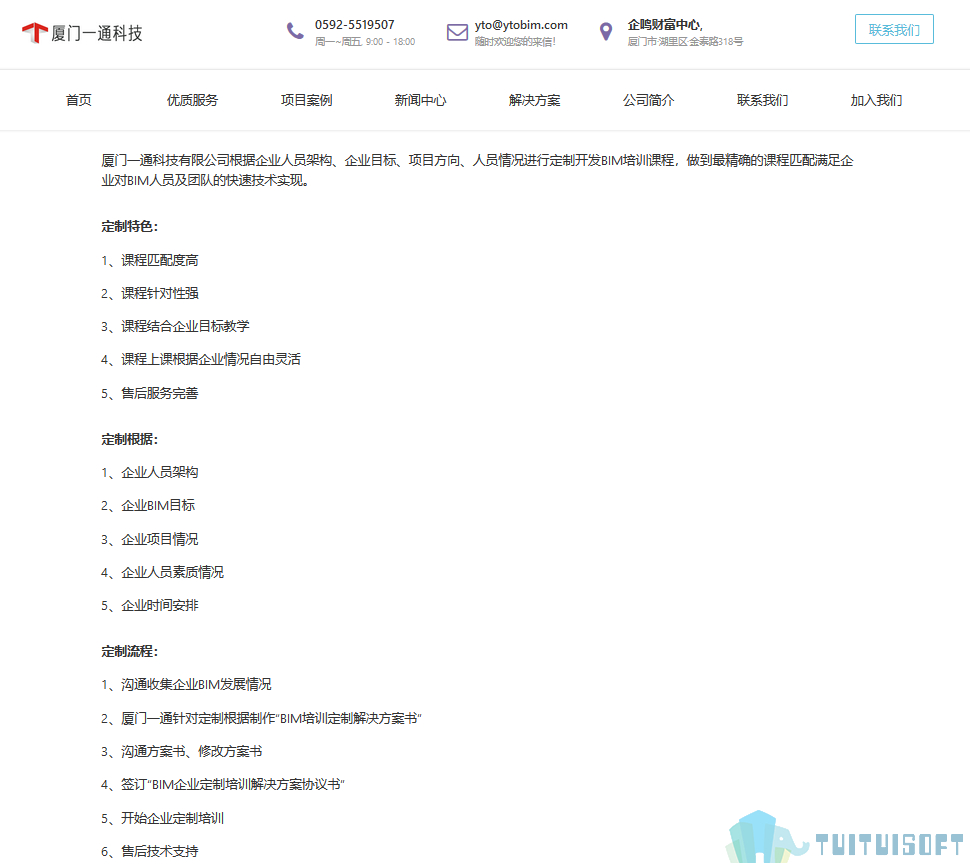
Task: Click list item 售后服务完善
Action: (x=150, y=393)
